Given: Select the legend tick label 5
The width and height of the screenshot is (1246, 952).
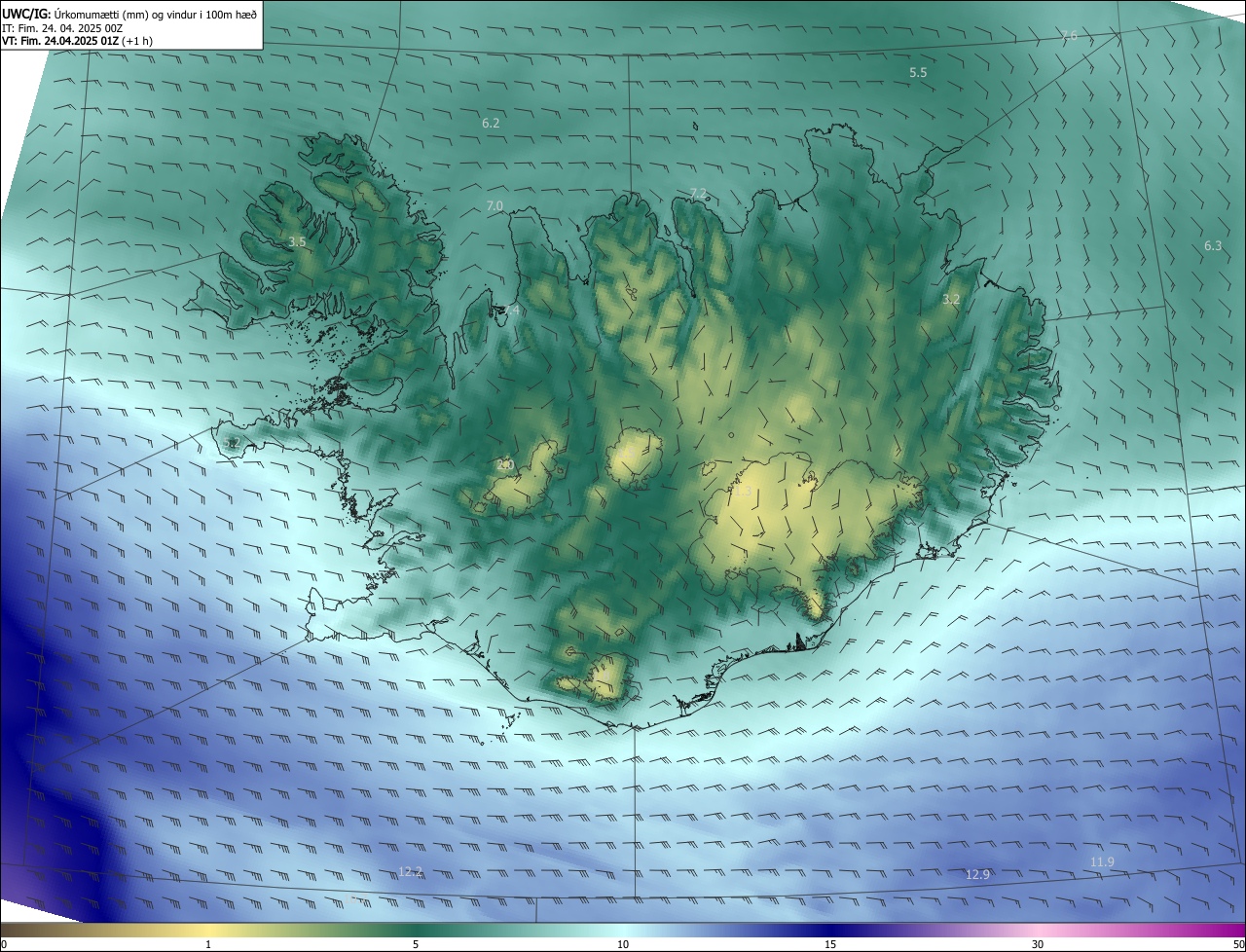Looking at the screenshot, I should coord(416,945).
